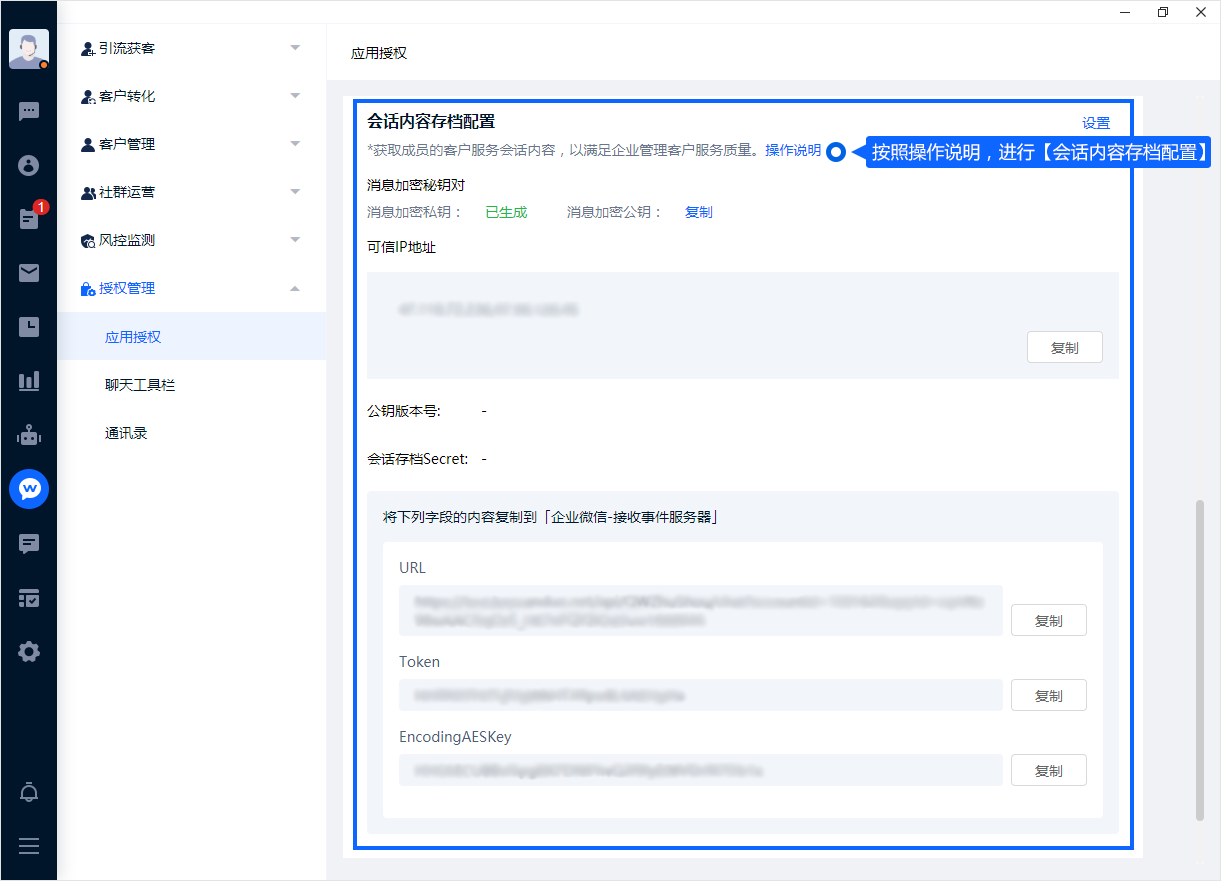Click the user avatar at top left

tap(28, 48)
